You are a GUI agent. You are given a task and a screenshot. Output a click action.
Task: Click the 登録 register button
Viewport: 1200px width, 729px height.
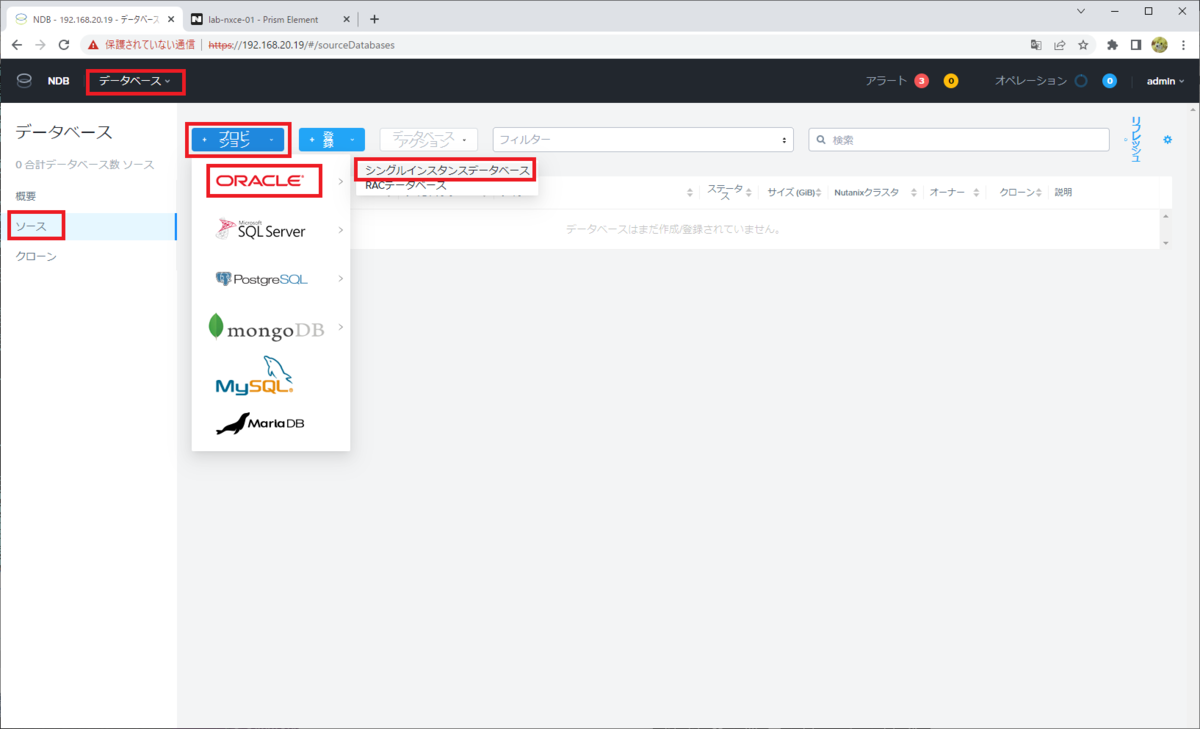332,140
